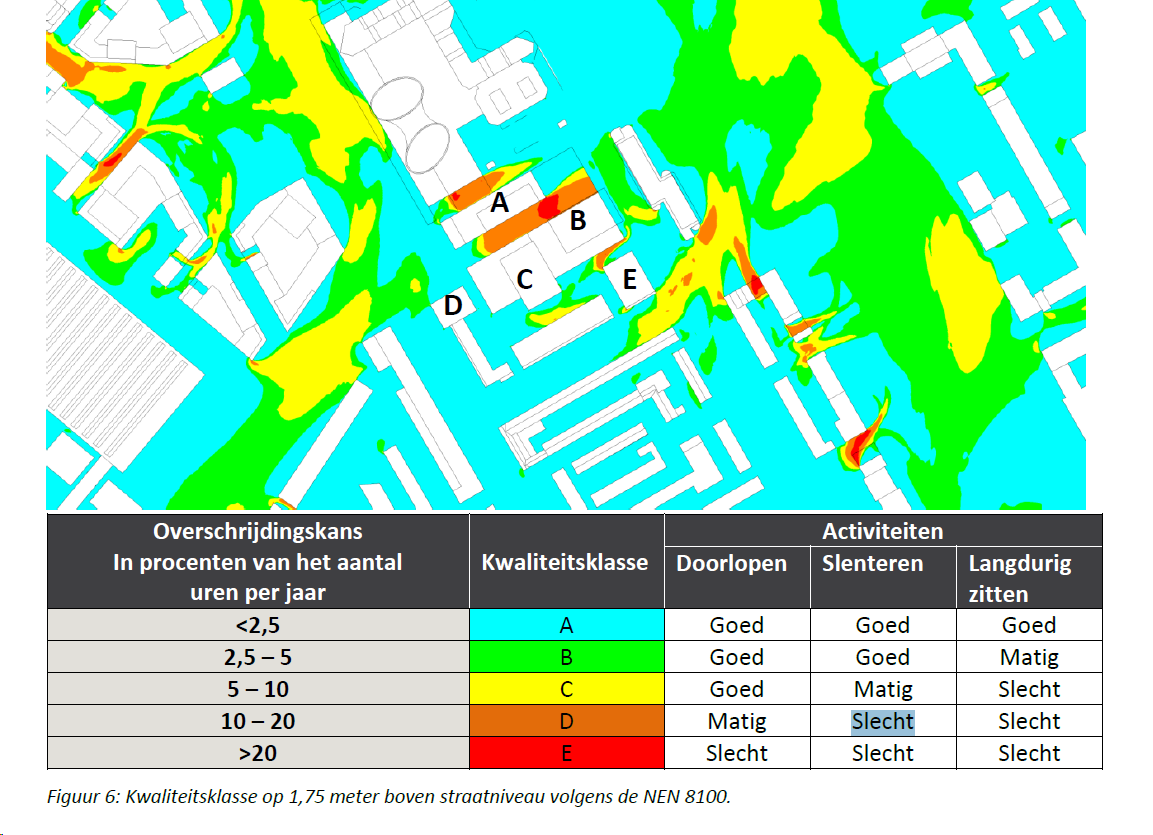
Task: Click map label C on the building
Action: pyautogui.click(x=524, y=279)
